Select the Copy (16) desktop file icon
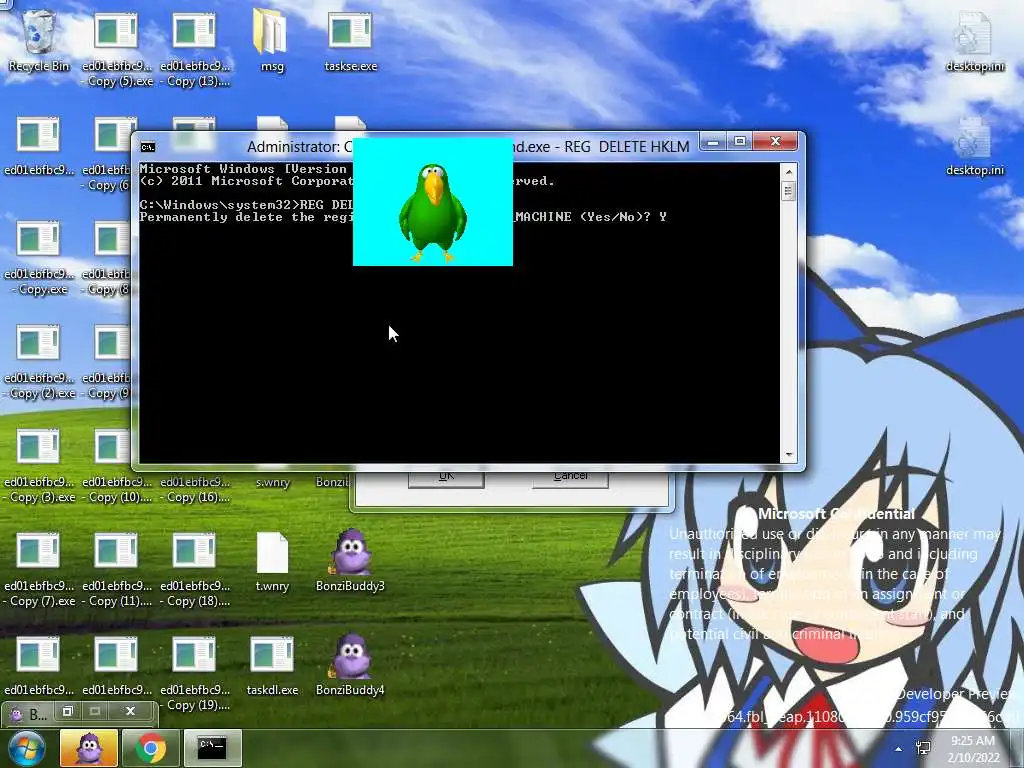 [x=195, y=489]
